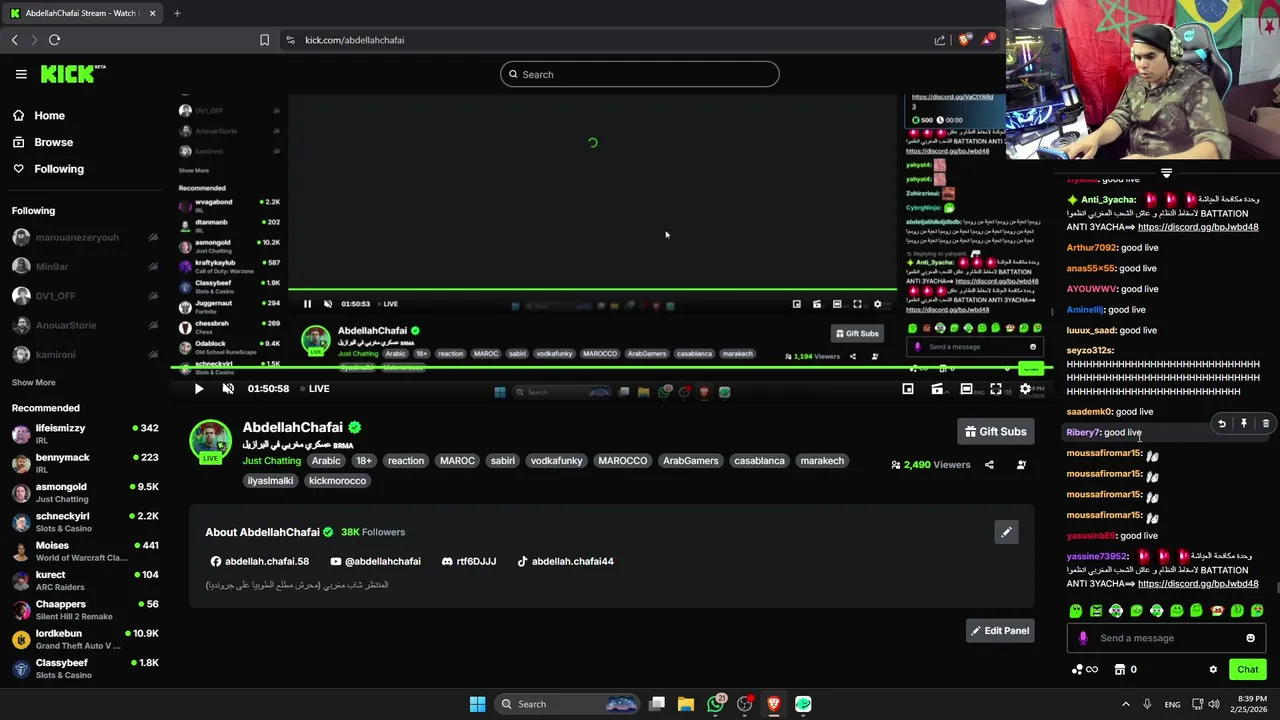Open the Windows Start menu
The height and width of the screenshot is (720, 1280).
(477, 704)
